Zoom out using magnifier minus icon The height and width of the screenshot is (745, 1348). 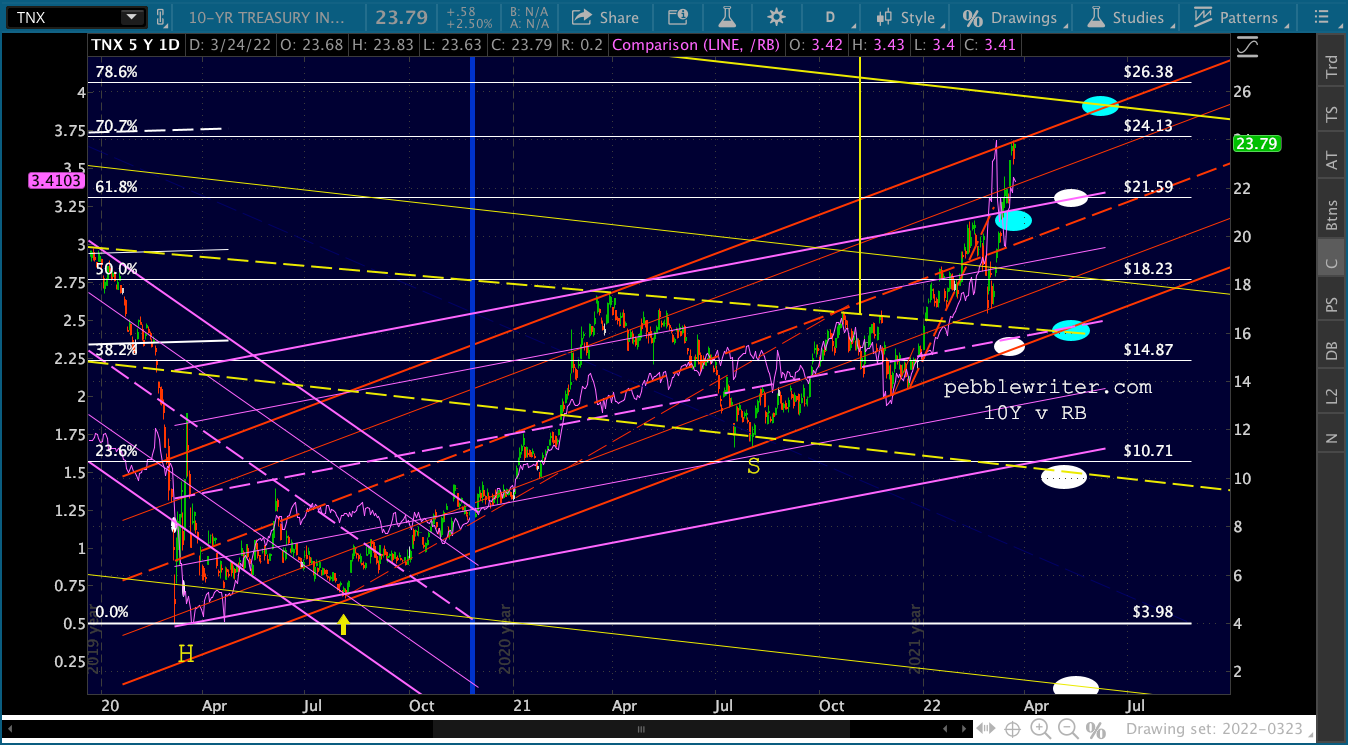pyautogui.click(x=1067, y=729)
